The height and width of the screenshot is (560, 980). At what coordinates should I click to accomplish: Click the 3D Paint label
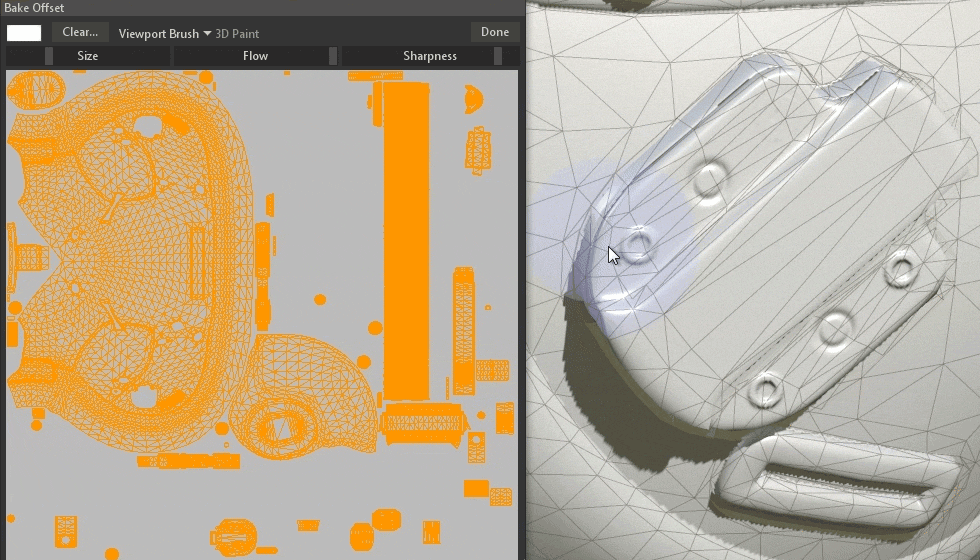pos(237,34)
